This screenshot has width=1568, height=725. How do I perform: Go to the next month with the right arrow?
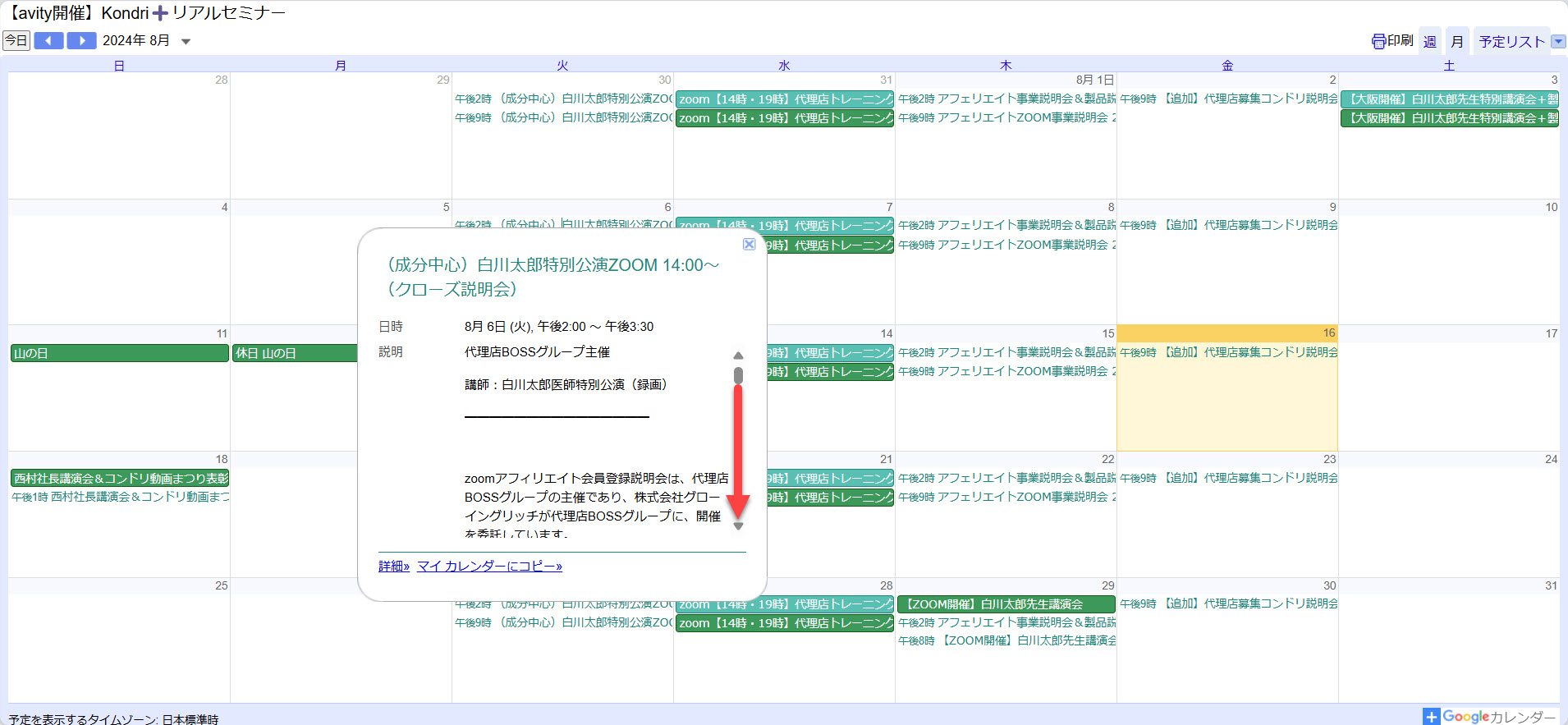click(x=81, y=40)
